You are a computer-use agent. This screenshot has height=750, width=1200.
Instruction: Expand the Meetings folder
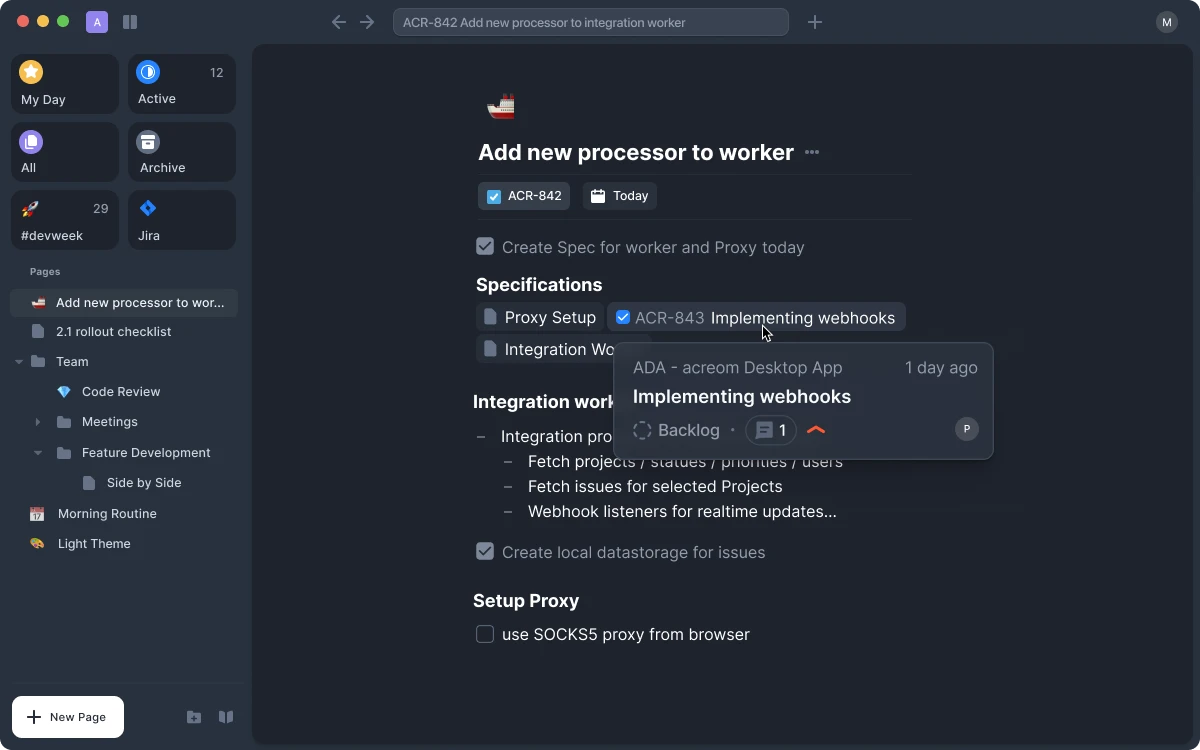coord(37,421)
